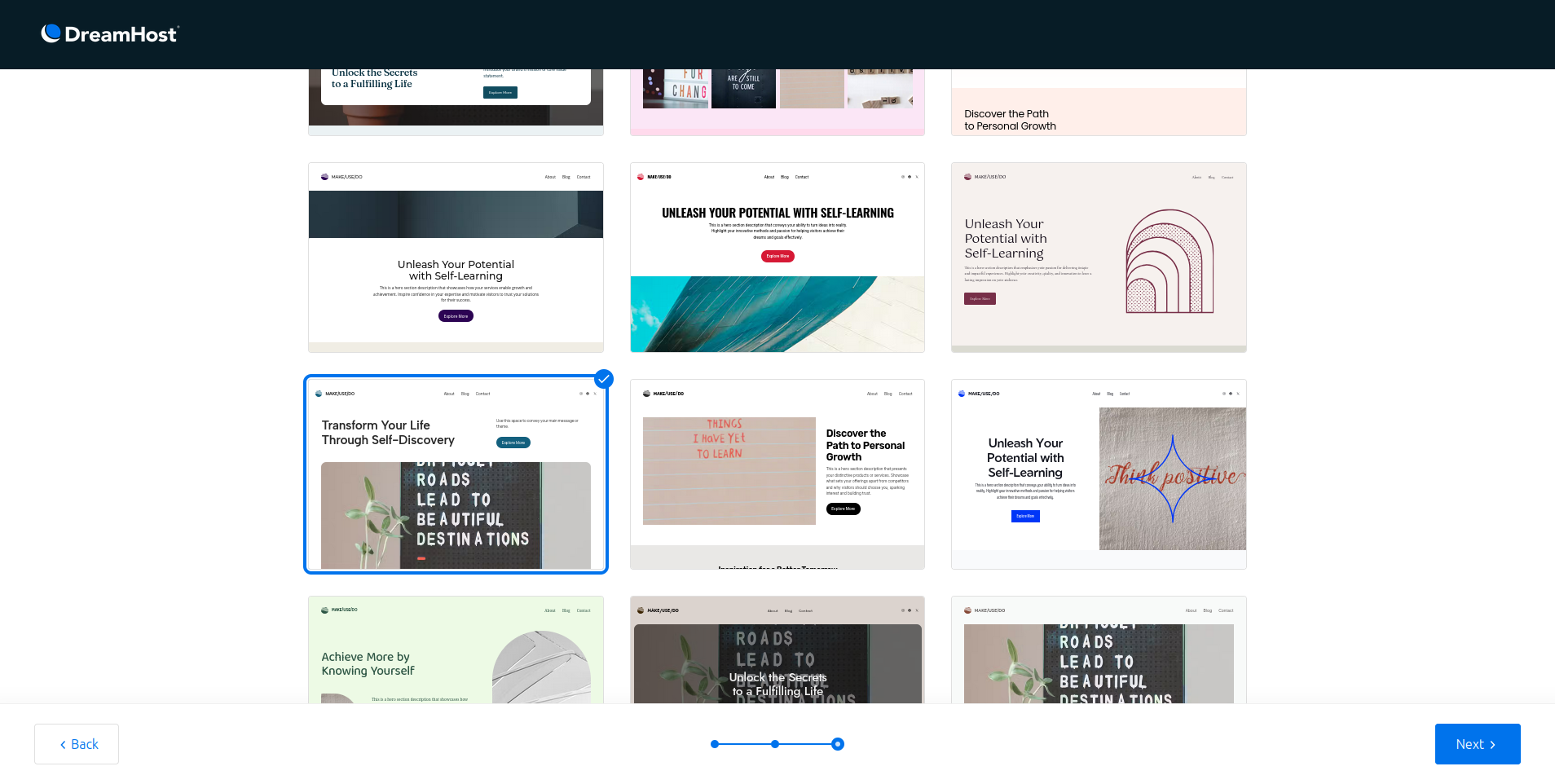The height and width of the screenshot is (784, 1555).
Task: Click the X social icon on the selected template
Action: (595, 394)
